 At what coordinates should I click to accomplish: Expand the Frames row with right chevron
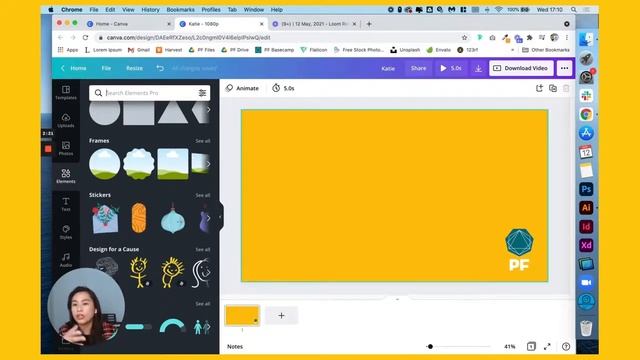(209, 164)
